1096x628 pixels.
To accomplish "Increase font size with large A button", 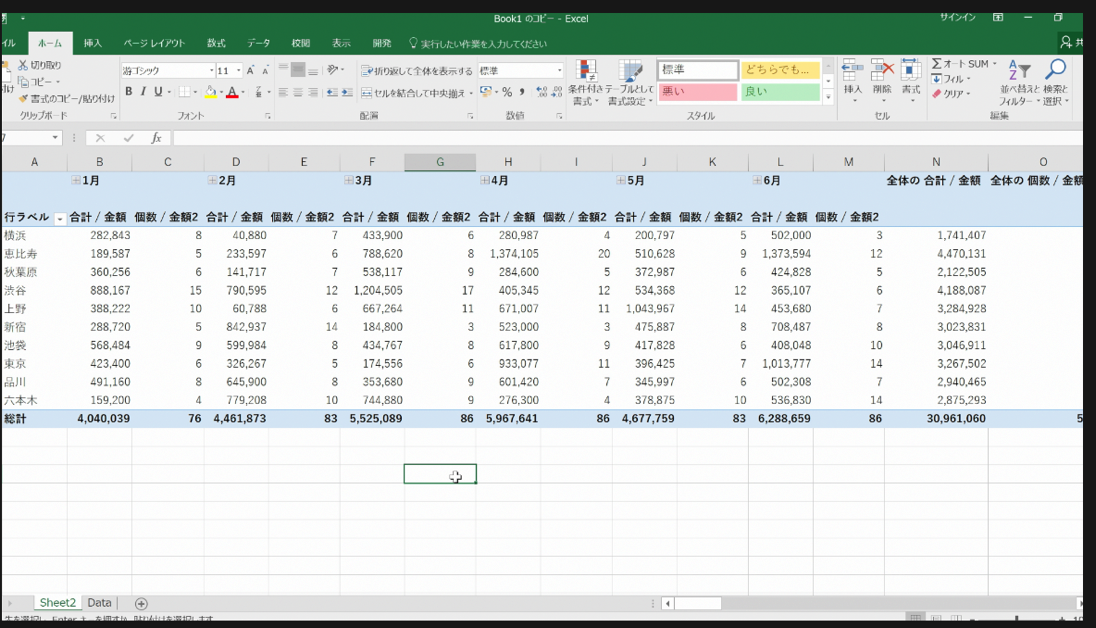I will pyautogui.click(x=250, y=71).
